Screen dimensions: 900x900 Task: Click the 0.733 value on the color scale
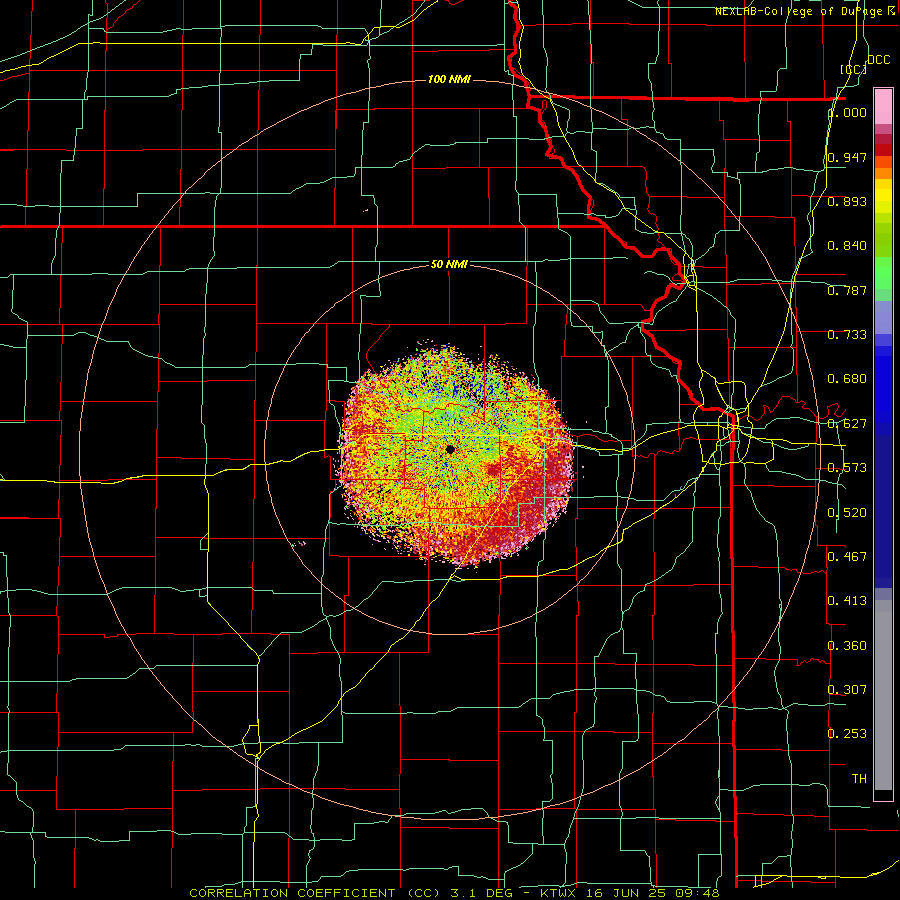click(x=847, y=335)
